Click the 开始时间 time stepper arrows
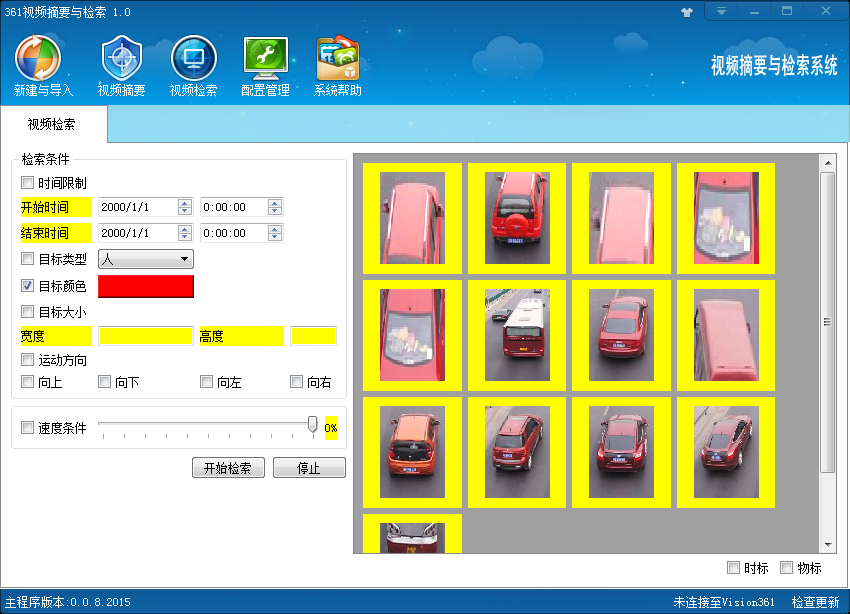The height and width of the screenshot is (614, 850). click(275, 207)
